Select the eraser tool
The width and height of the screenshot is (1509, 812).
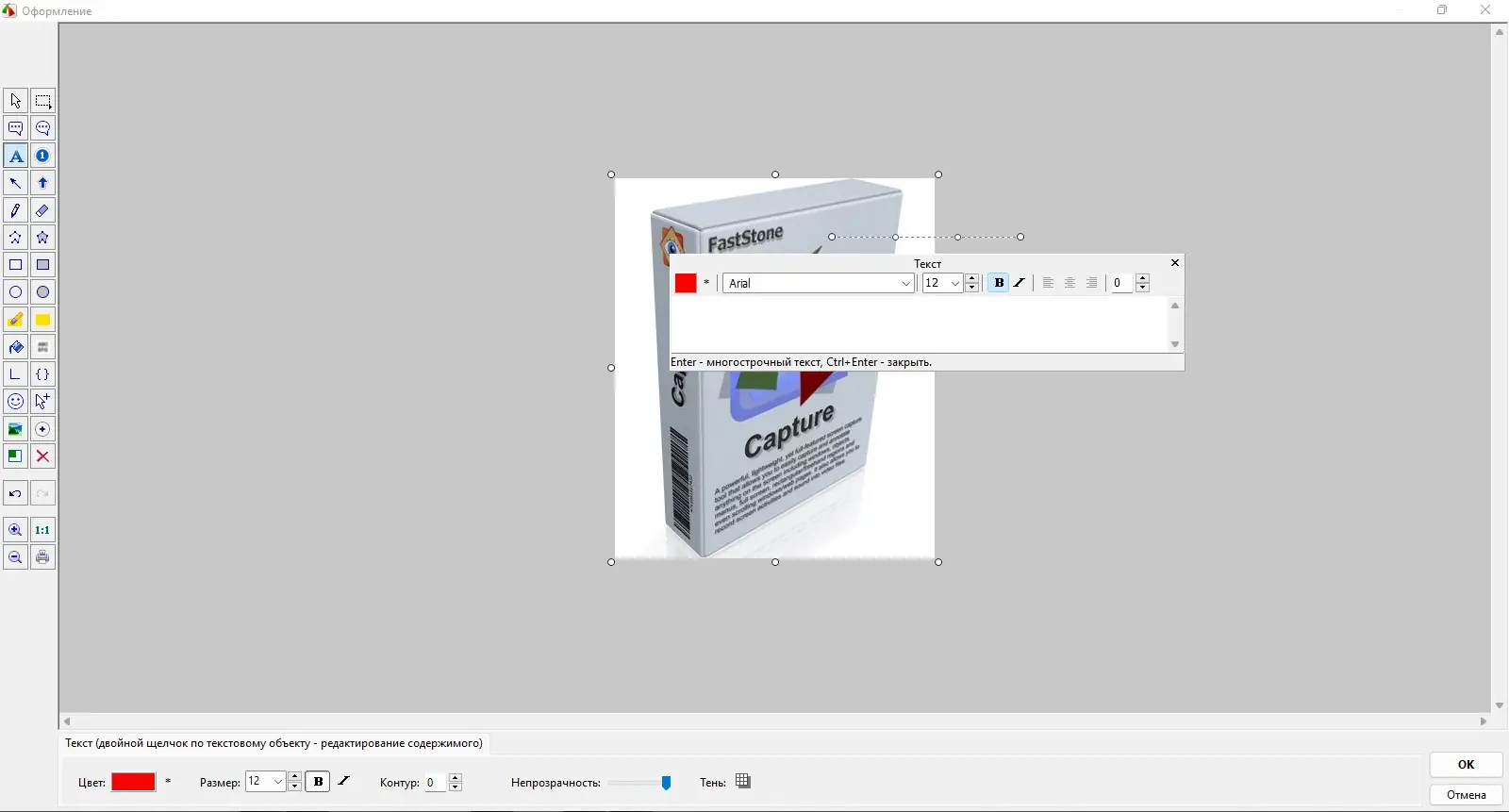pyautogui.click(x=42, y=210)
